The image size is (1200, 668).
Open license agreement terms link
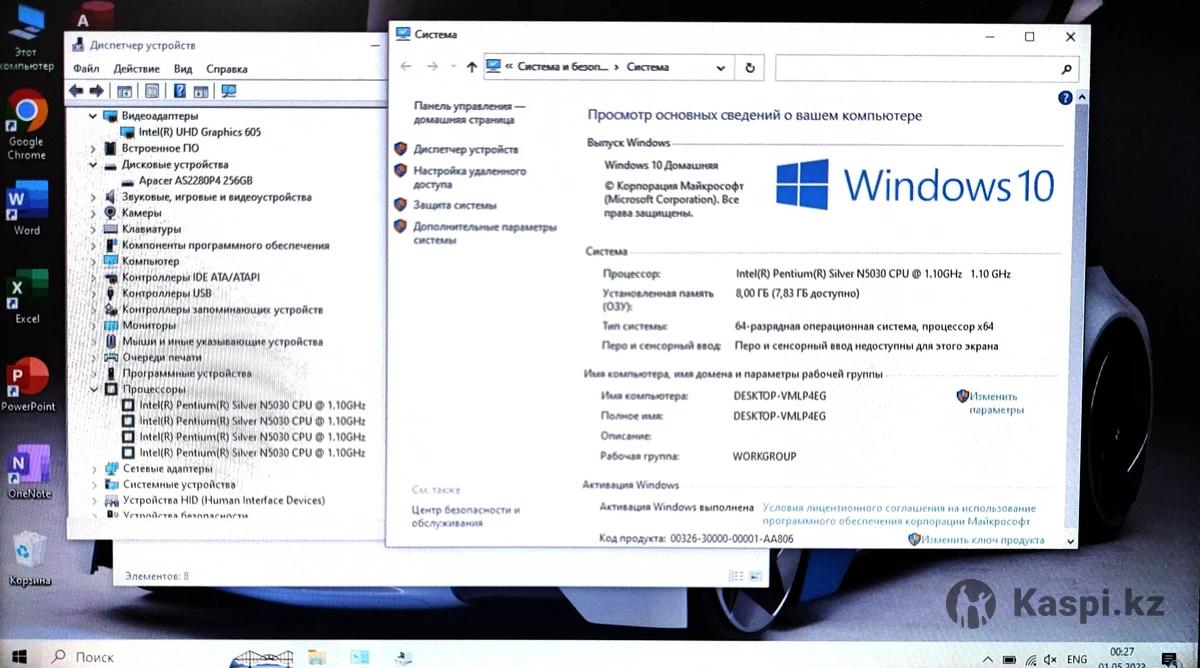pyautogui.click(x=899, y=514)
